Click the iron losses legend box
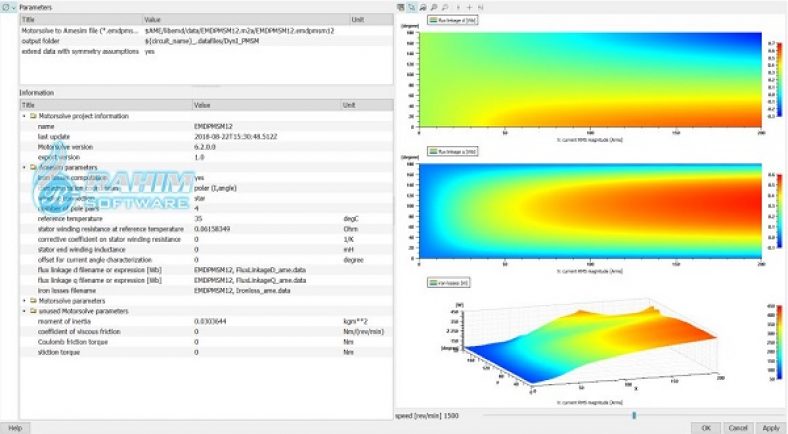The height and width of the screenshot is (434, 788). [449, 283]
